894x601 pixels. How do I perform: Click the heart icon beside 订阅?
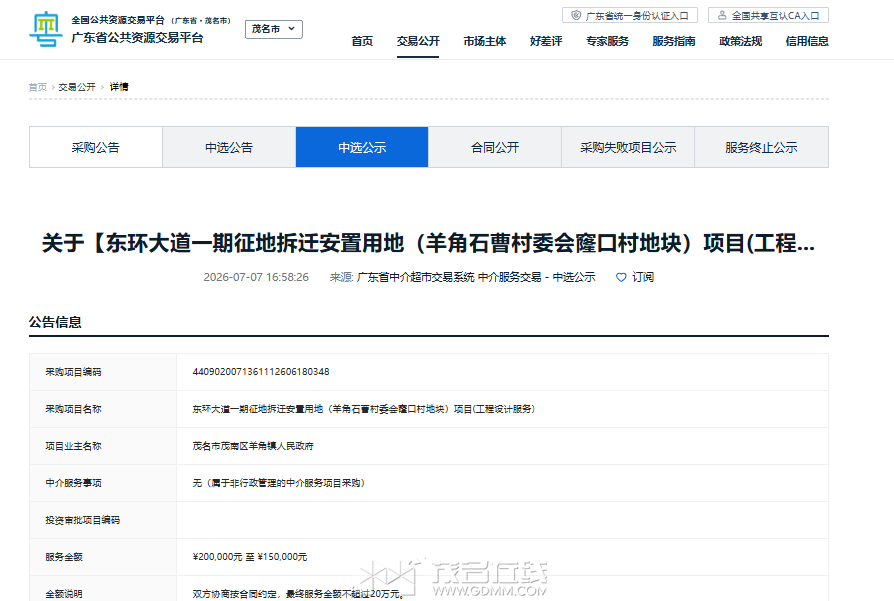coord(621,278)
